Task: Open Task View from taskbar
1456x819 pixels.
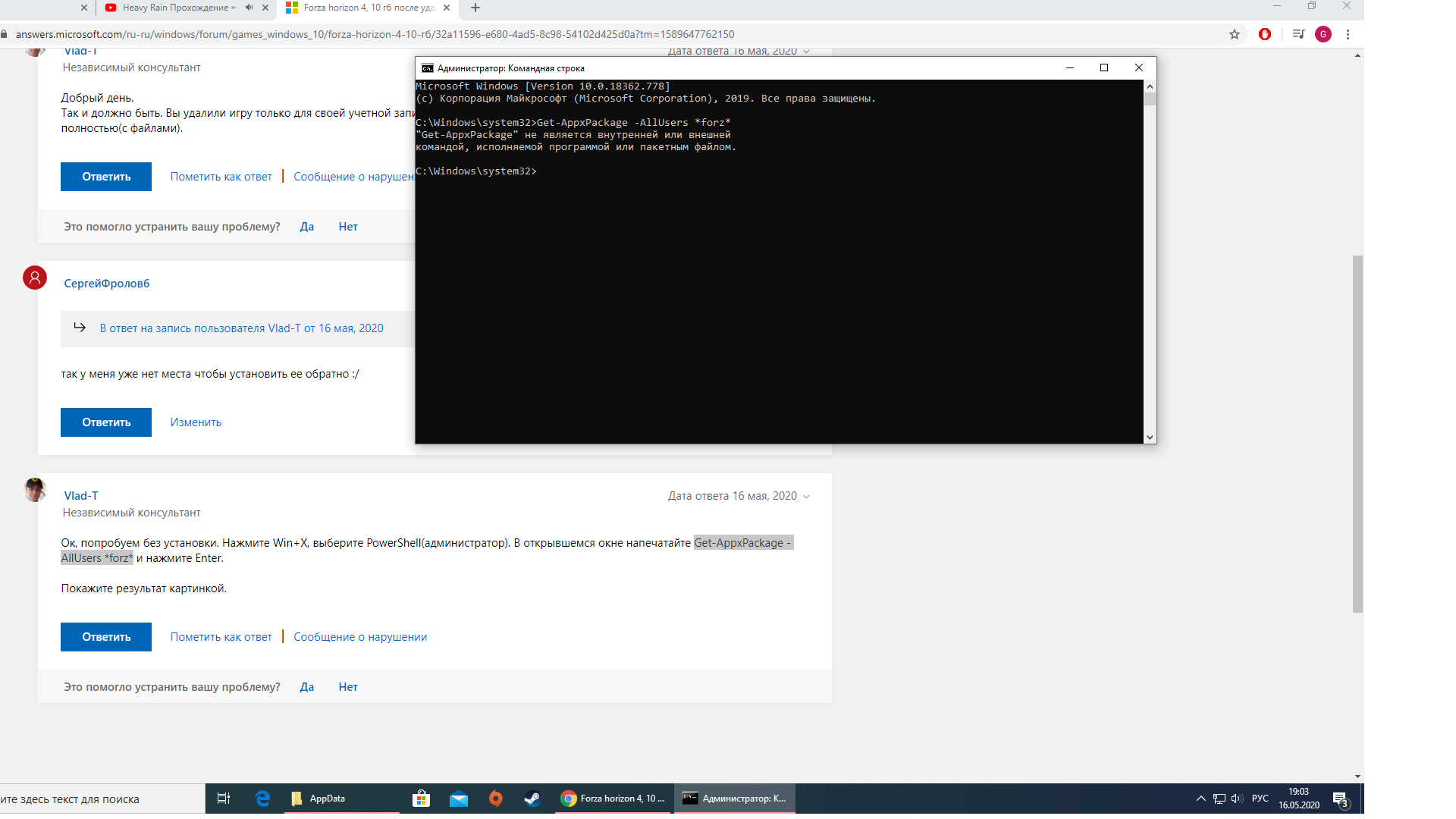Action: pos(224,799)
